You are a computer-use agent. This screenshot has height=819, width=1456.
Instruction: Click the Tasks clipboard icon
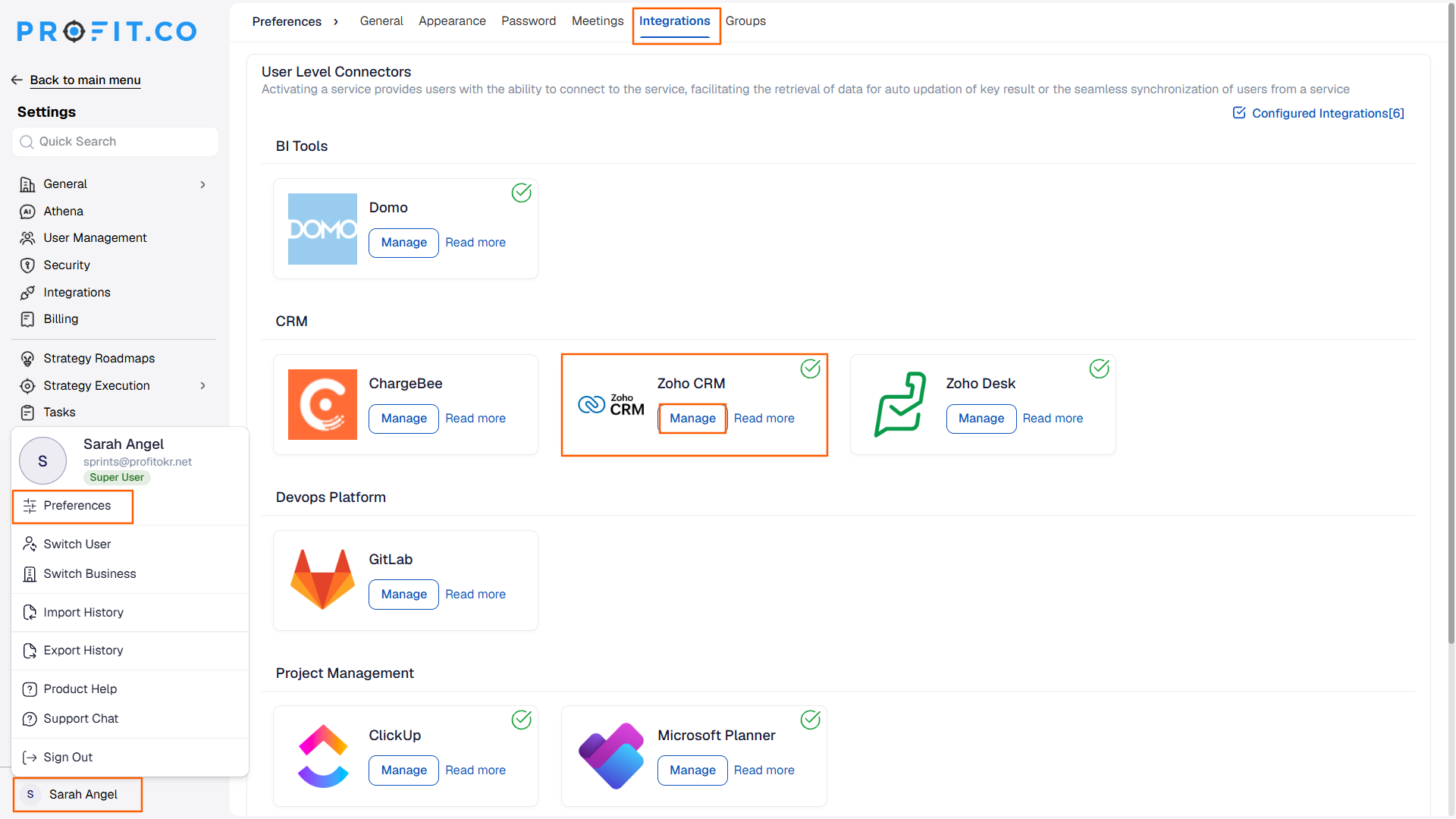pyautogui.click(x=27, y=413)
